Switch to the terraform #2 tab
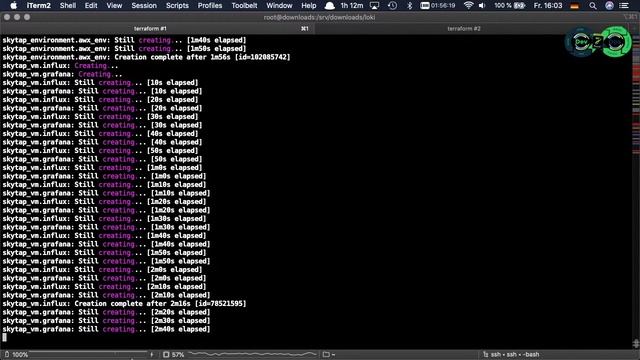 click(464, 29)
